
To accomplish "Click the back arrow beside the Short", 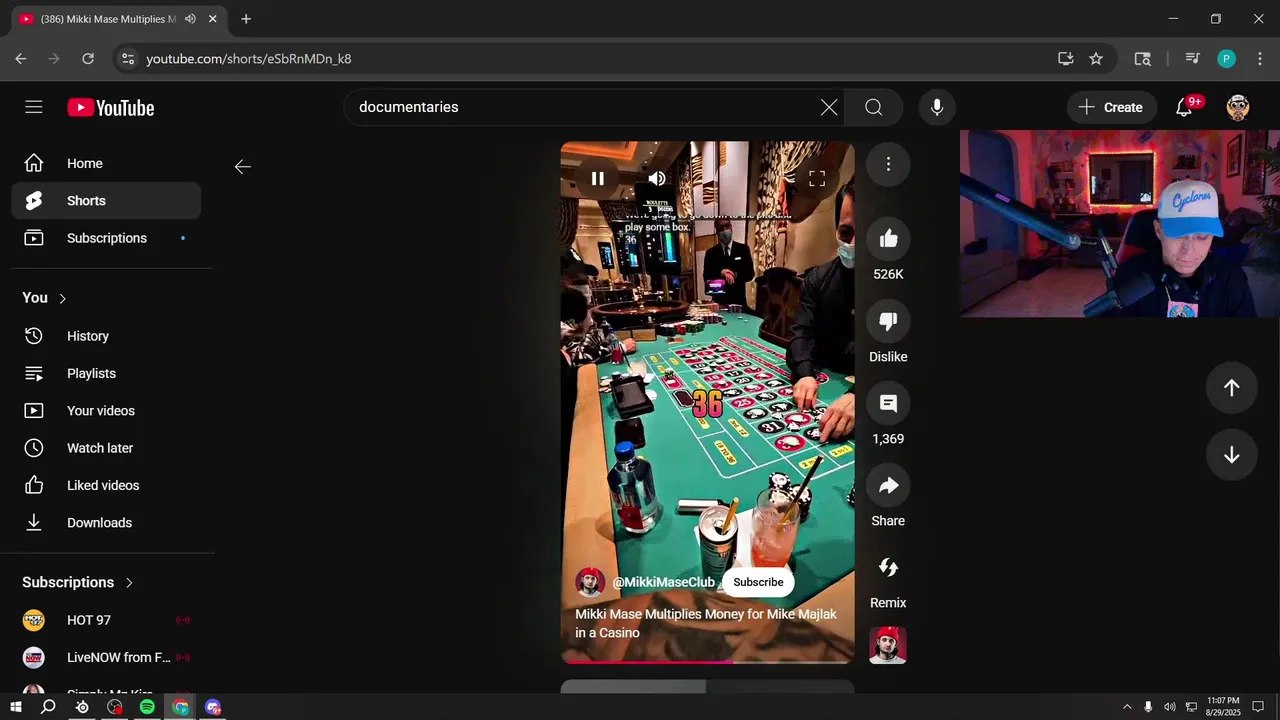I will click(243, 167).
